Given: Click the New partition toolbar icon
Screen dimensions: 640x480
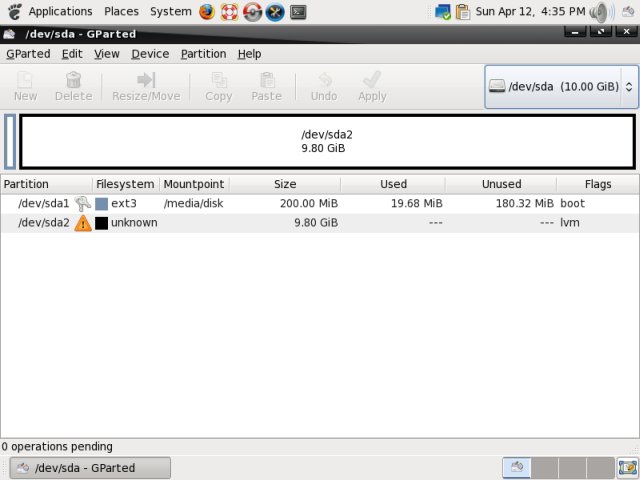Looking at the screenshot, I should (25, 80).
